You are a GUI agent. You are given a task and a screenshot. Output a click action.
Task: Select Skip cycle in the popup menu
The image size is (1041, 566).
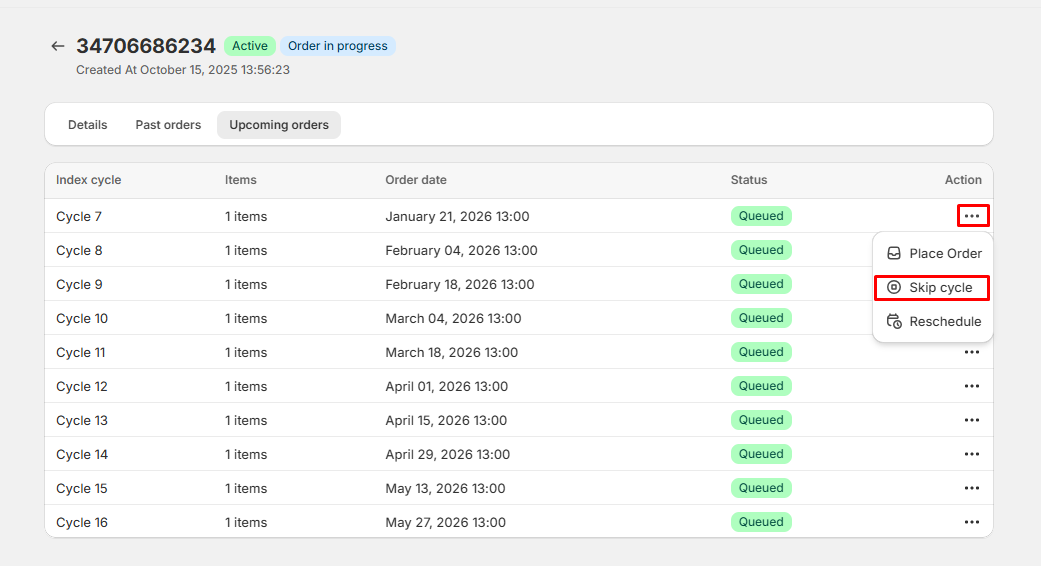932,288
